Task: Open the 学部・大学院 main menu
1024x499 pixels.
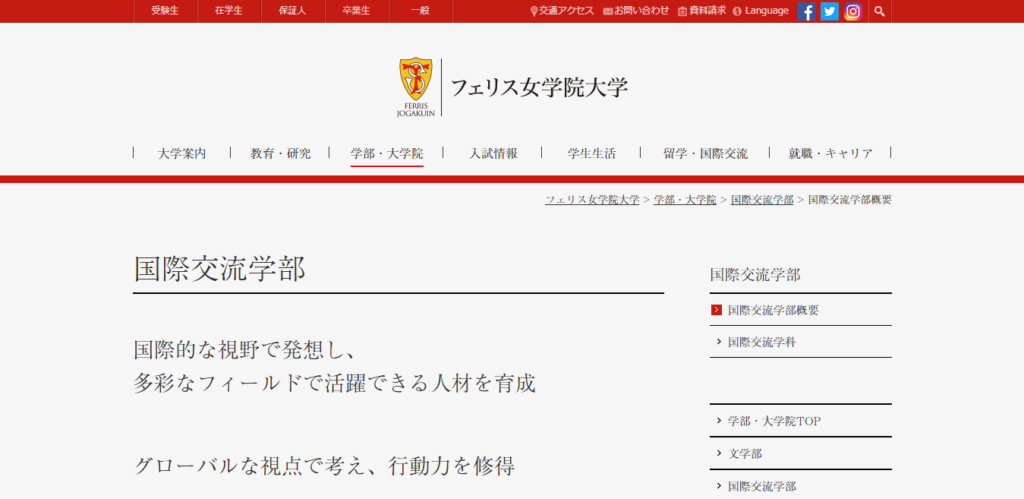Action: pyautogui.click(x=387, y=153)
